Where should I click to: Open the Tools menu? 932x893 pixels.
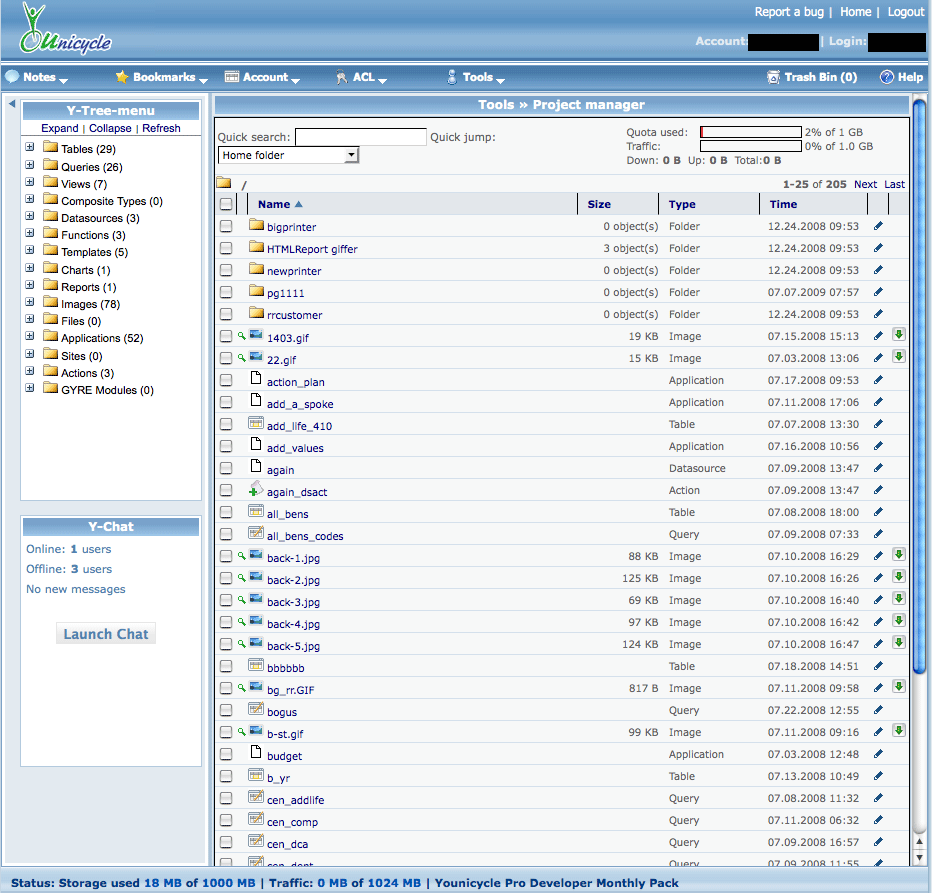477,77
